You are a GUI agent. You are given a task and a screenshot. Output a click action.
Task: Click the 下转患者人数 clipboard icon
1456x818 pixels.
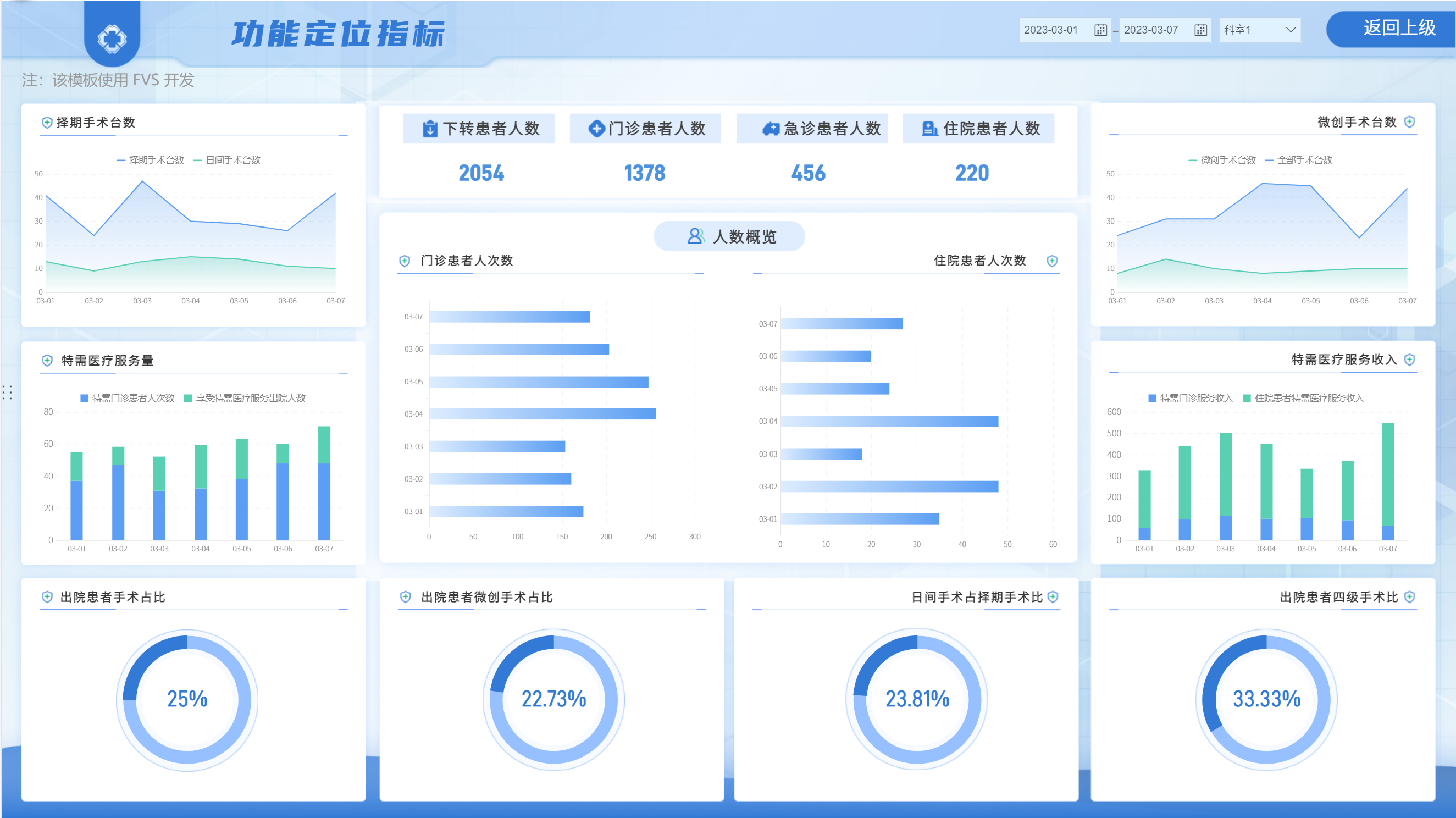pyautogui.click(x=430, y=129)
